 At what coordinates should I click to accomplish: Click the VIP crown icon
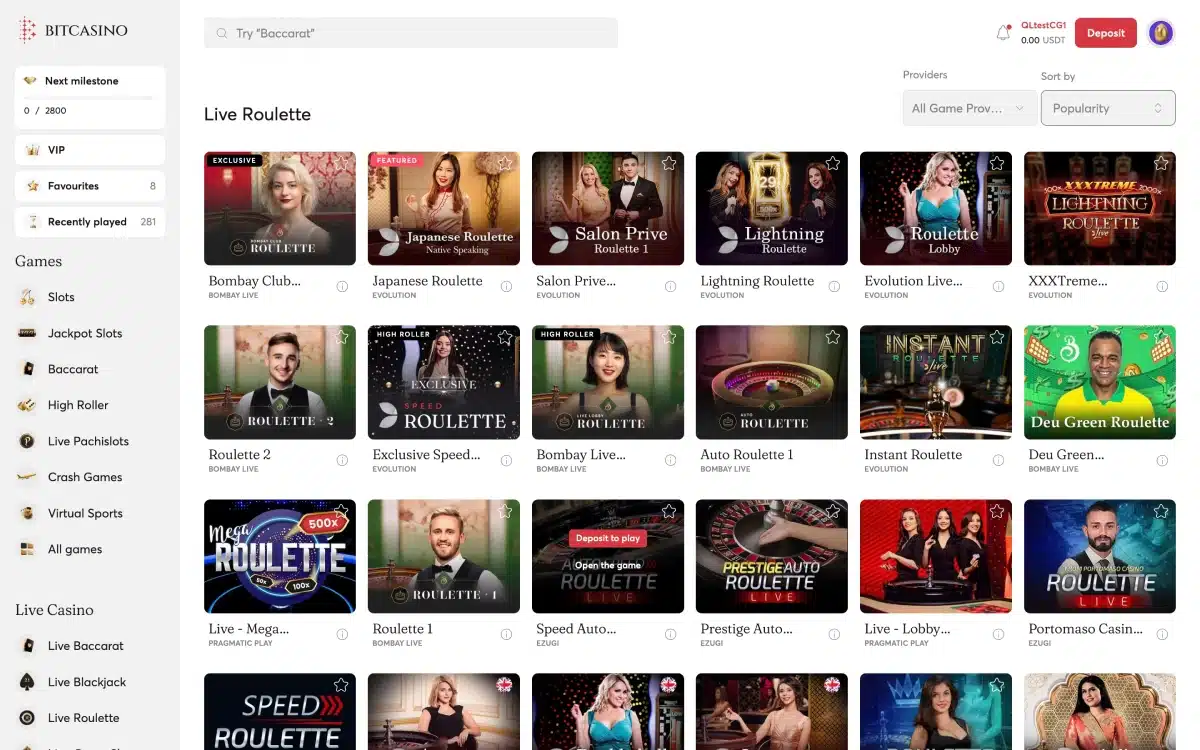click(33, 150)
